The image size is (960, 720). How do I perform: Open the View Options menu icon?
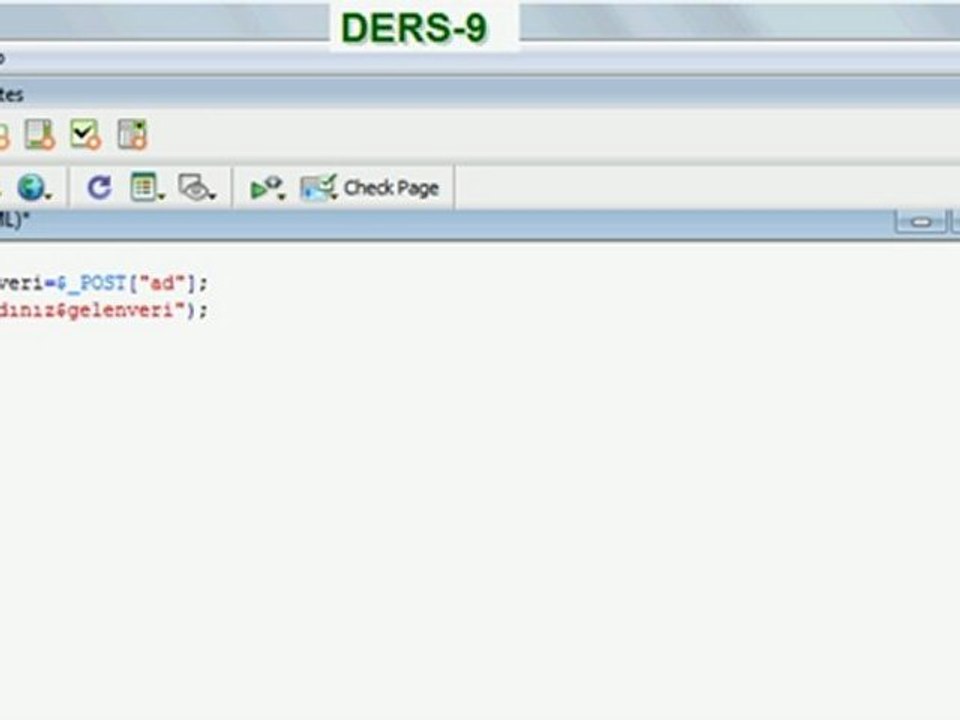[x=147, y=187]
